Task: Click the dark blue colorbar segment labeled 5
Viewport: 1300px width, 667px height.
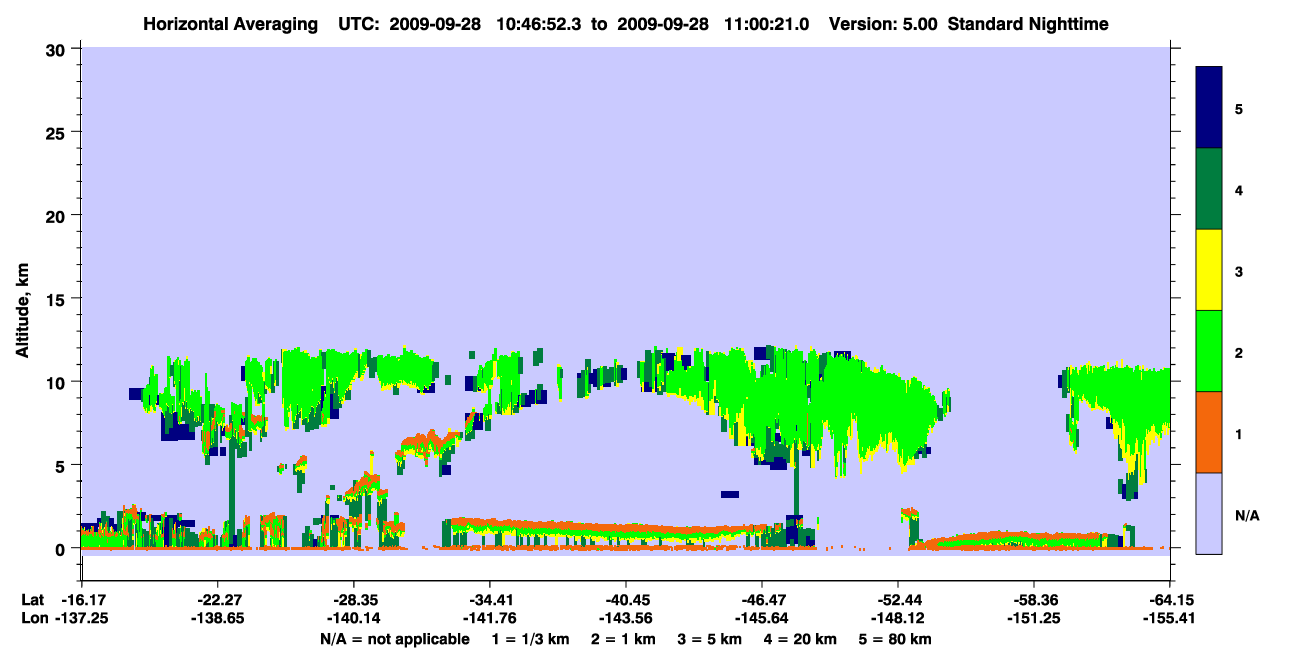Action: pos(1209,108)
